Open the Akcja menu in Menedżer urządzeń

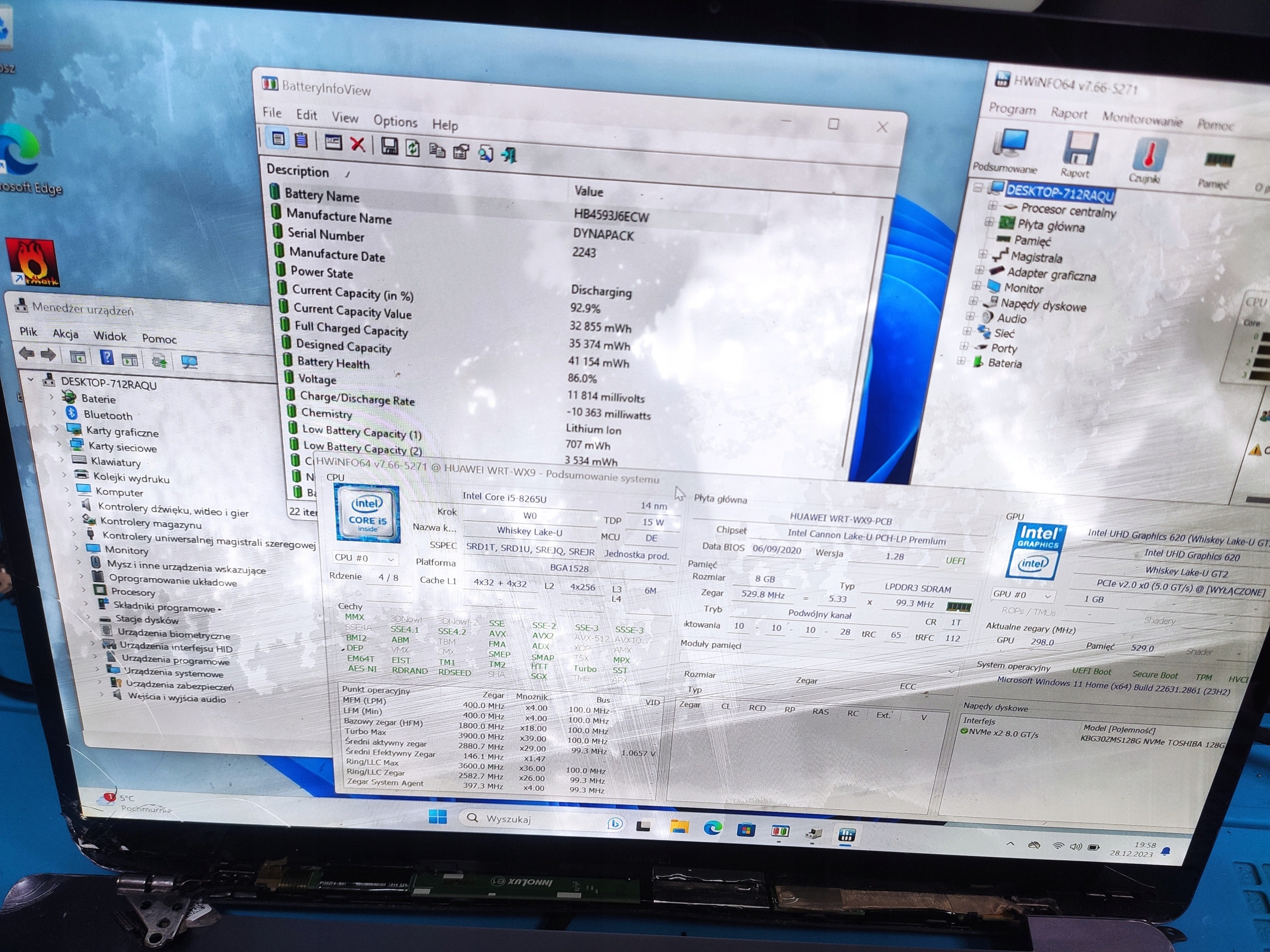point(65,334)
